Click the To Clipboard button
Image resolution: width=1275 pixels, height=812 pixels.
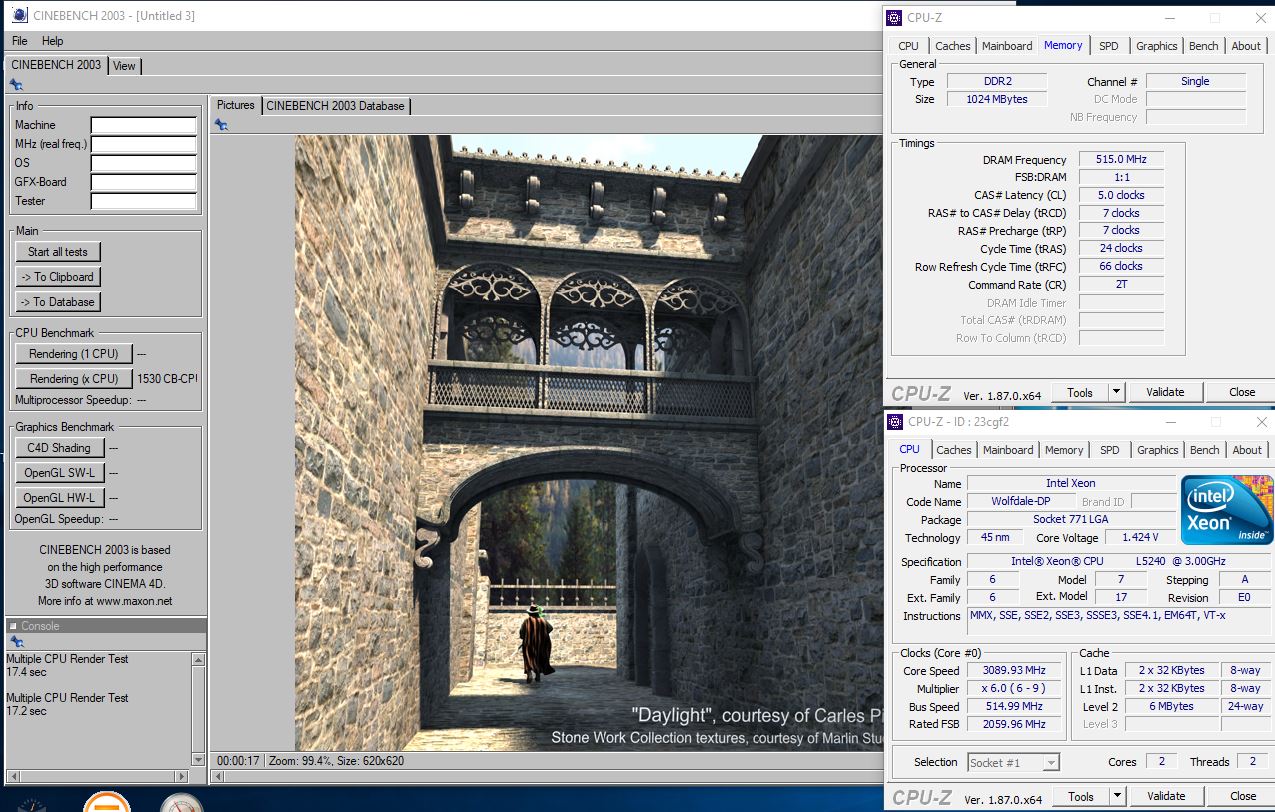[x=58, y=277]
